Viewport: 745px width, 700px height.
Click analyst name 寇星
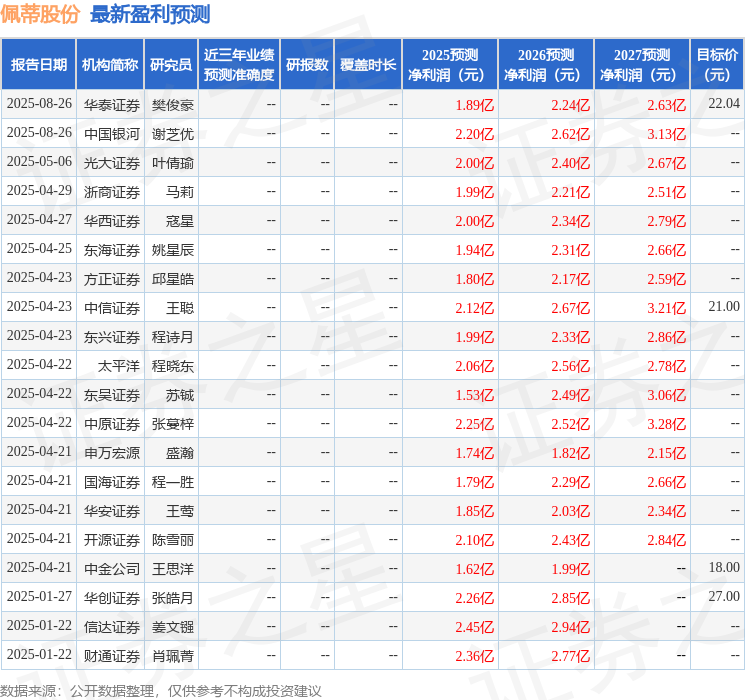[180, 221]
